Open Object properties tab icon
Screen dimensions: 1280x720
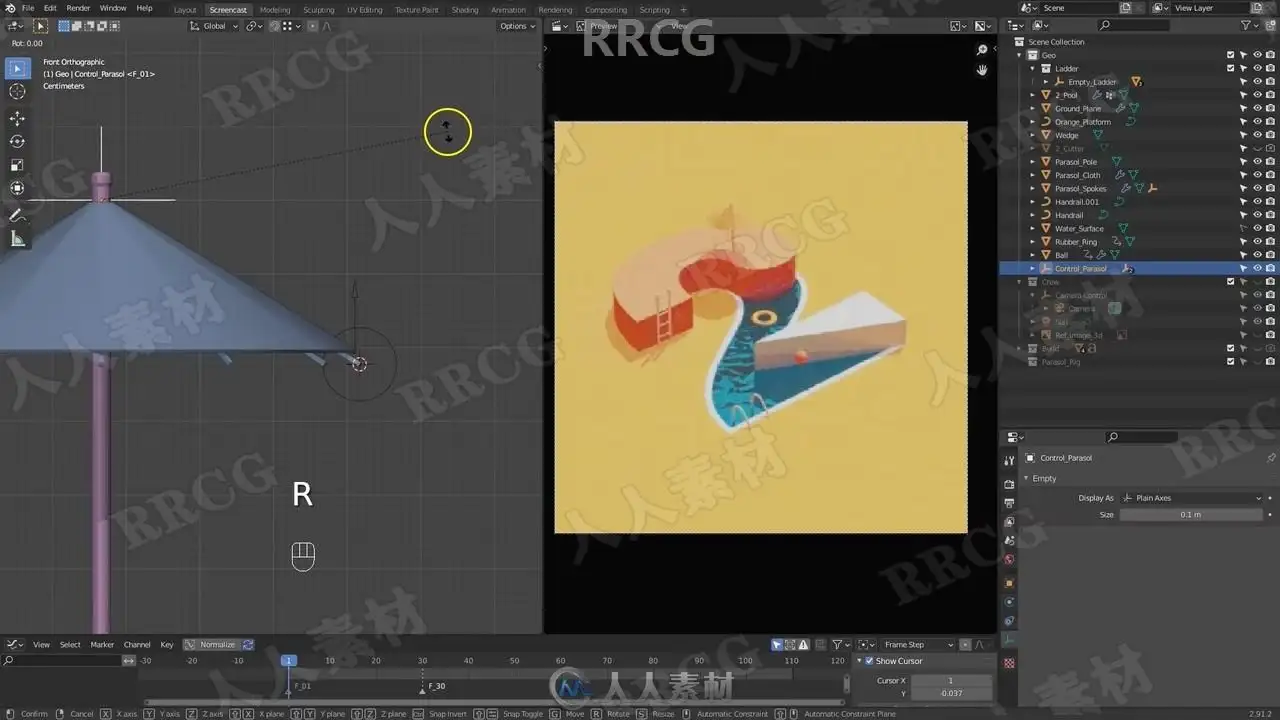click(x=1009, y=582)
